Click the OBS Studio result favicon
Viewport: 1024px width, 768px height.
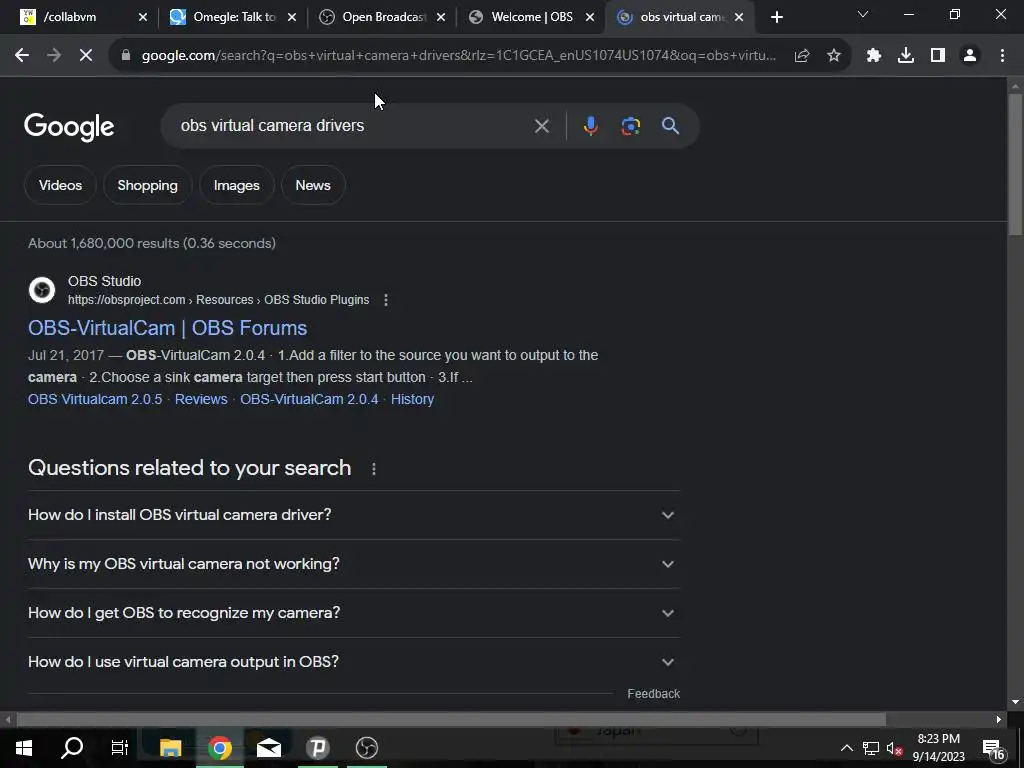click(42, 290)
